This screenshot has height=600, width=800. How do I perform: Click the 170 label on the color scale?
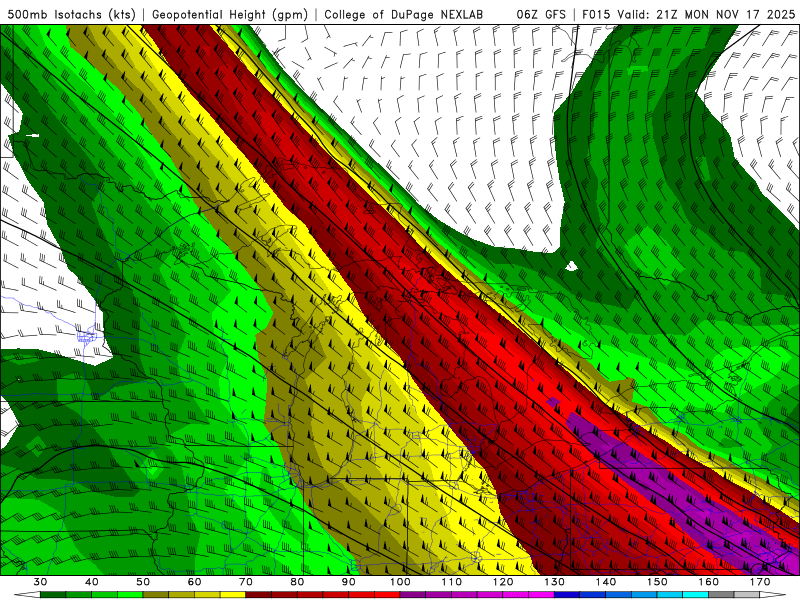(x=760, y=582)
